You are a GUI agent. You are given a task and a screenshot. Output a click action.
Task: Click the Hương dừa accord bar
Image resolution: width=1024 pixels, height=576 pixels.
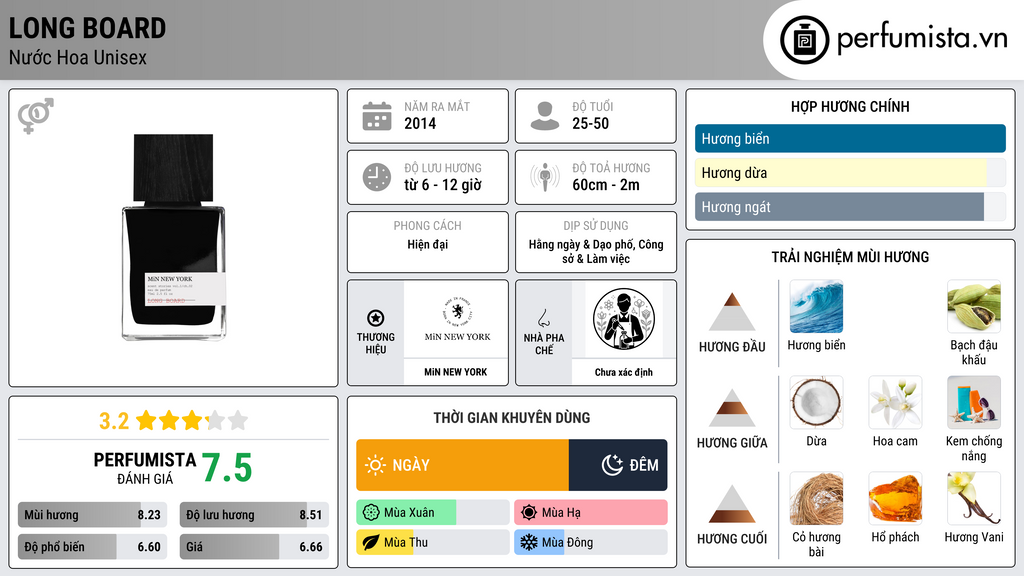(850, 172)
